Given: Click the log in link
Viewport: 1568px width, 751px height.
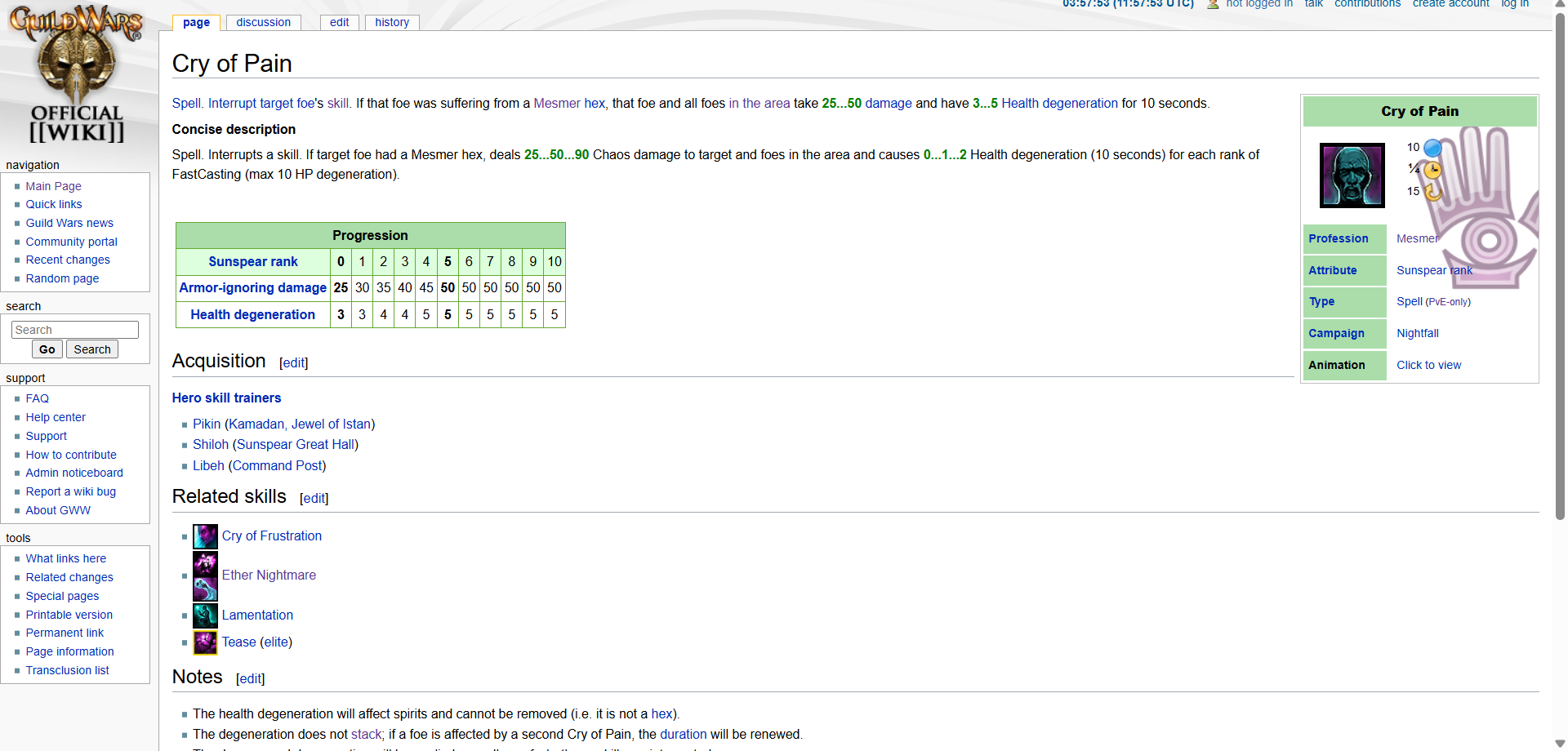Looking at the screenshot, I should (1515, 4).
